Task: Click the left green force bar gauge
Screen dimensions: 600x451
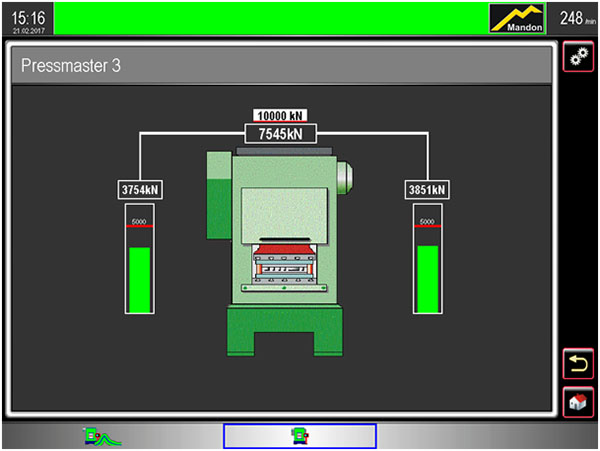Action: pyautogui.click(x=140, y=278)
